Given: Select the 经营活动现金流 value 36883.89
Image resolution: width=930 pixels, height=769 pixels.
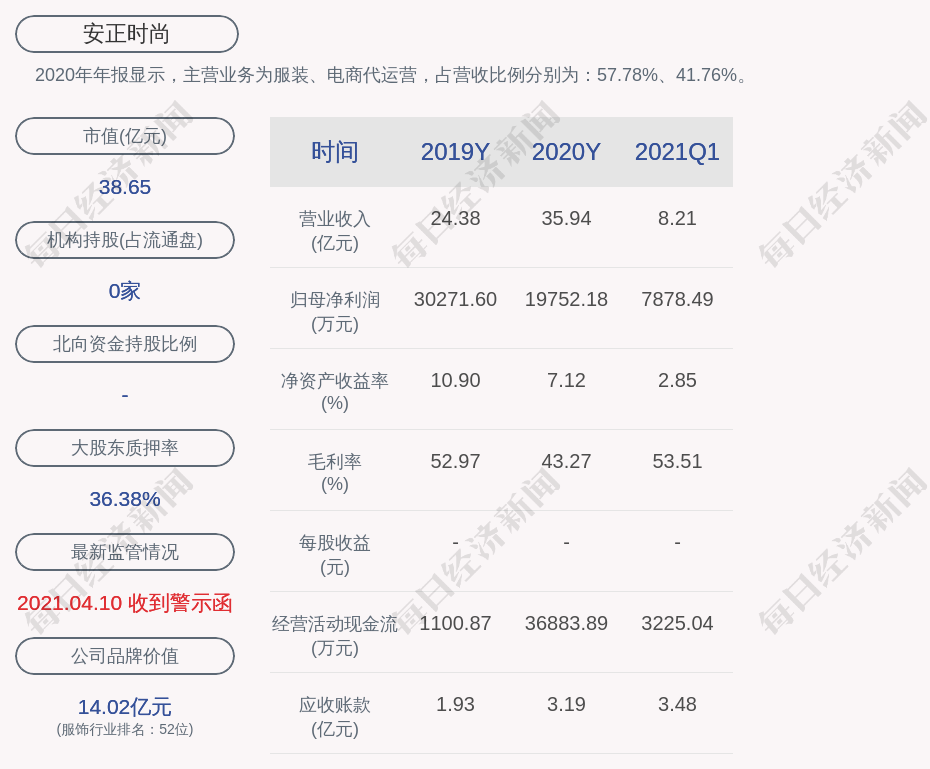Looking at the screenshot, I should pyautogui.click(x=566, y=623).
